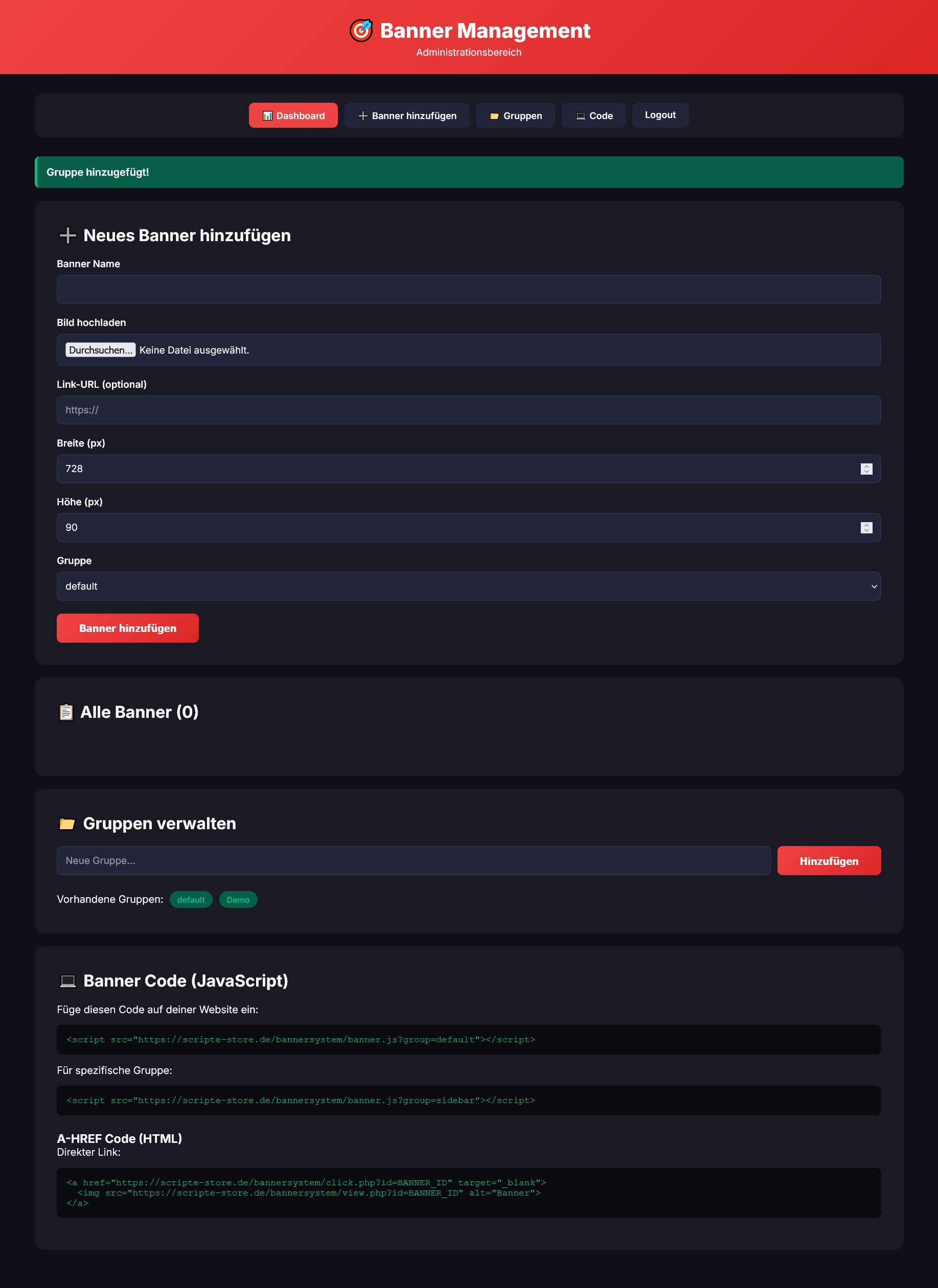Open the Dashboard tab

click(293, 115)
